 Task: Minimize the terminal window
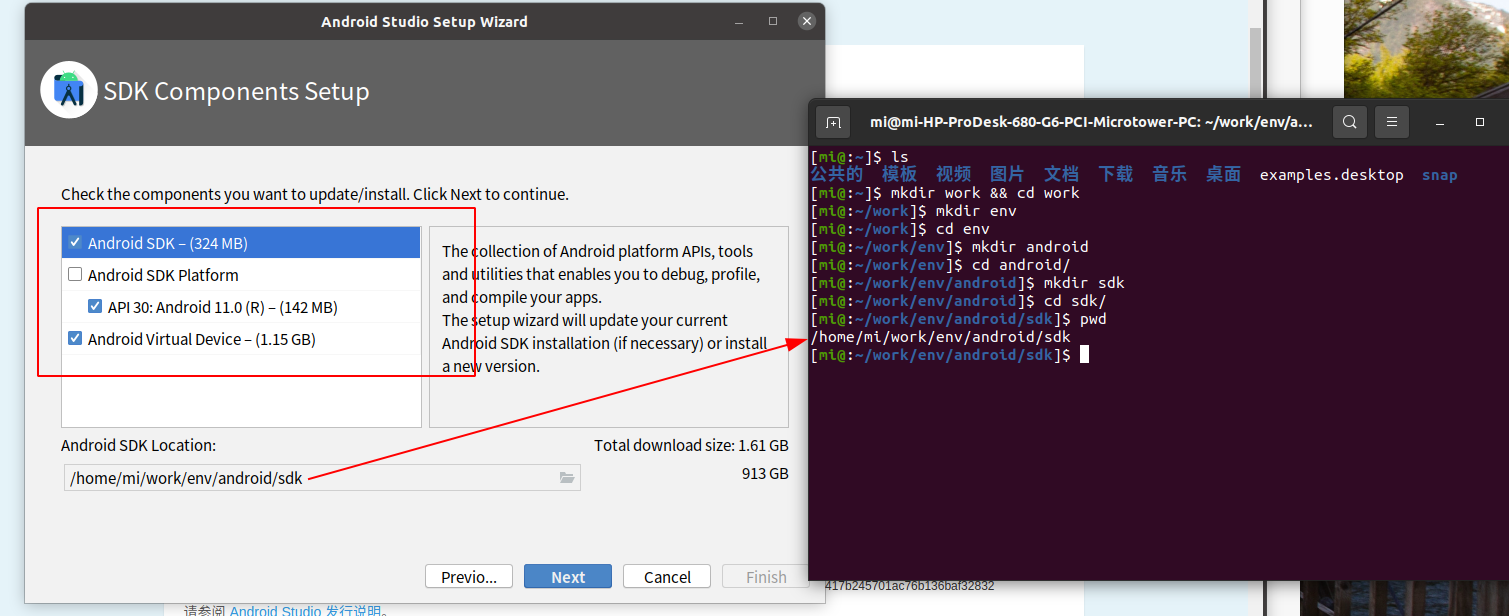(1440, 123)
